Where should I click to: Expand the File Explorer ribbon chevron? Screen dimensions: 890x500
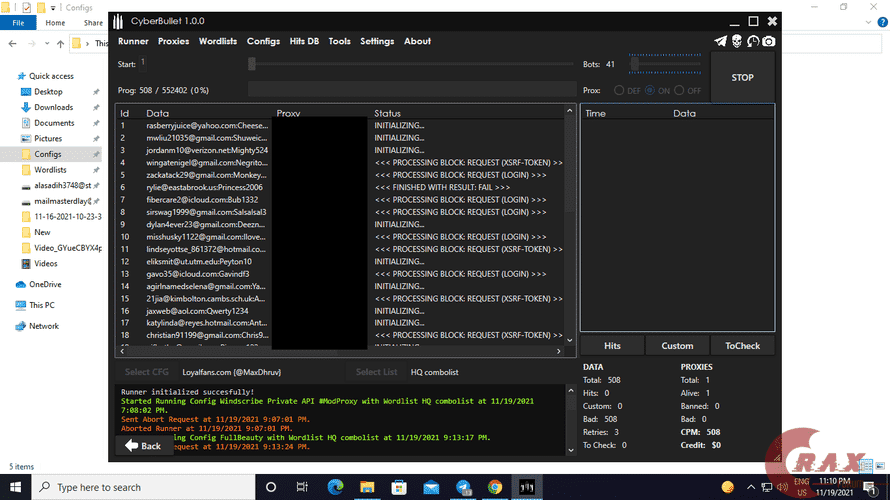coord(867,23)
